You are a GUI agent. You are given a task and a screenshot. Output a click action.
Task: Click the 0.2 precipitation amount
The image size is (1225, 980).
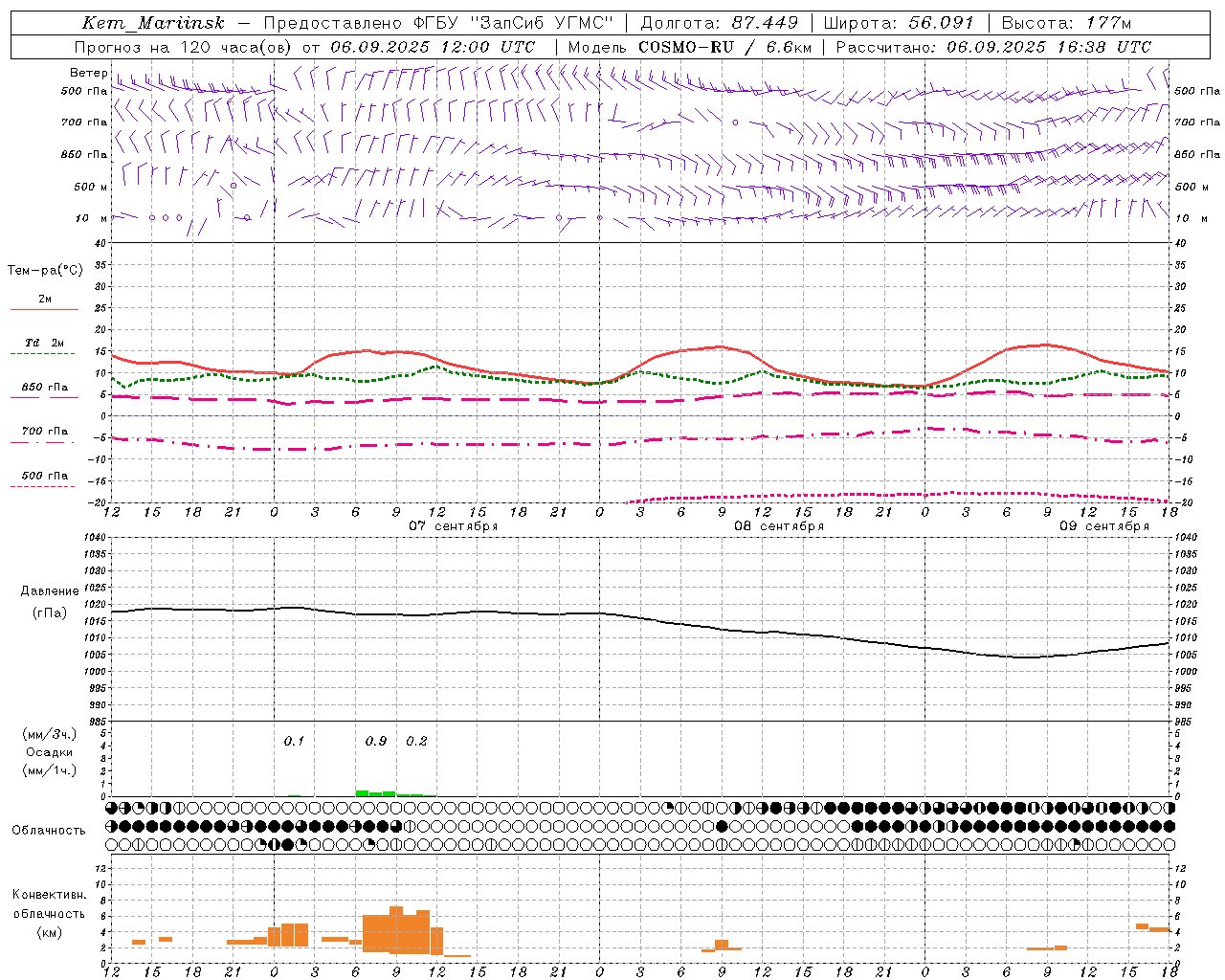416,741
